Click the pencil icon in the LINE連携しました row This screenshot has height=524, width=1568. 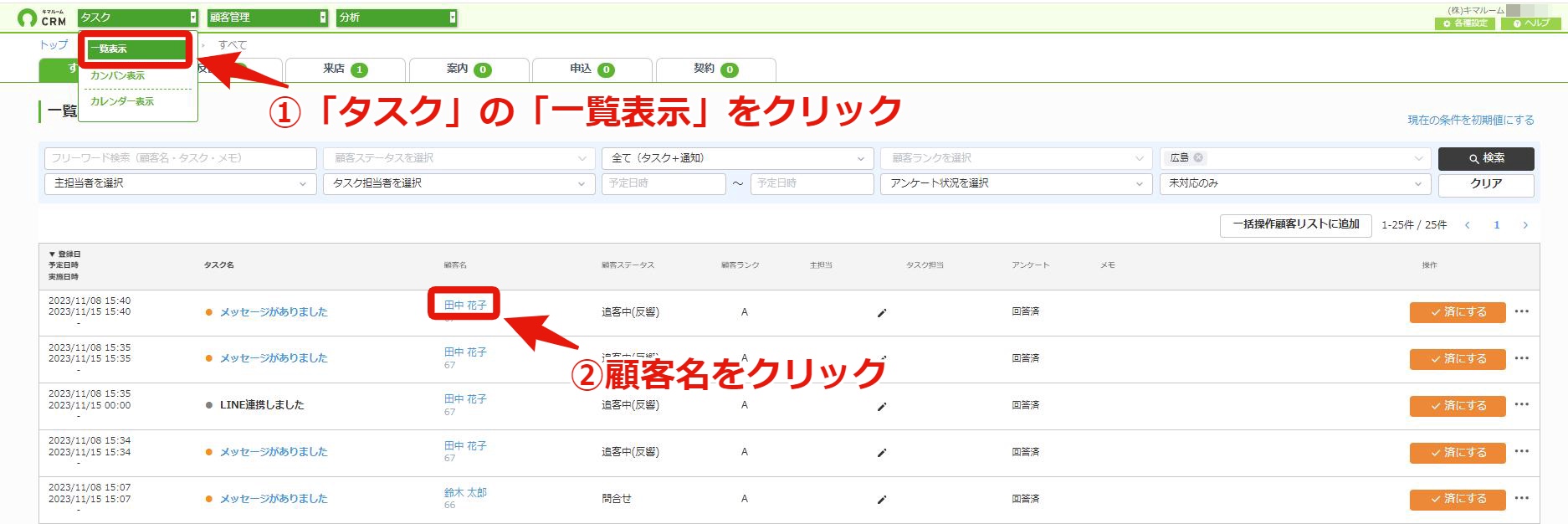click(x=882, y=406)
